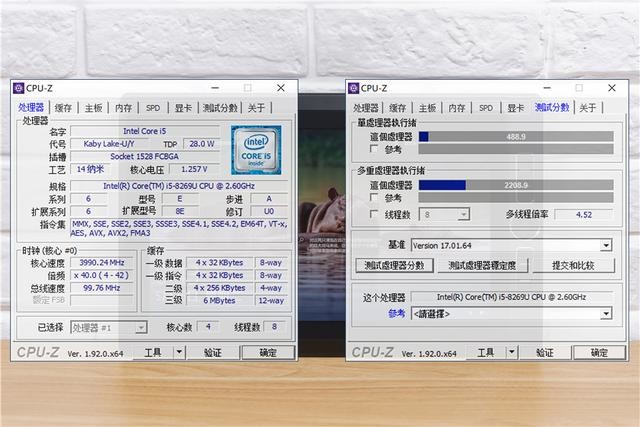Open the 处理器 #1 selection dropdown
This screenshot has height=427, width=640.
(x=141, y=327)
